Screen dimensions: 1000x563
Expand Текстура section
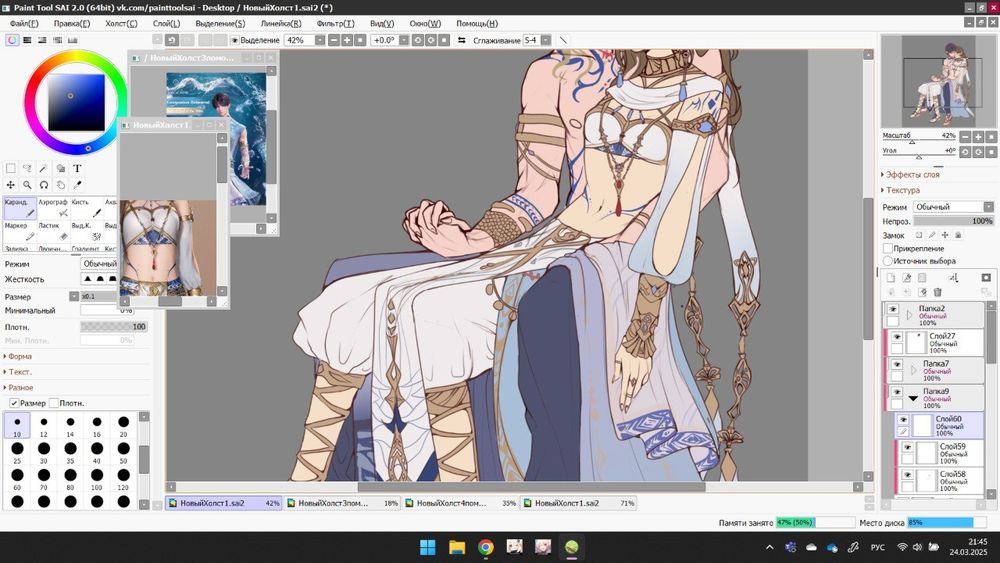pos(901,190)
